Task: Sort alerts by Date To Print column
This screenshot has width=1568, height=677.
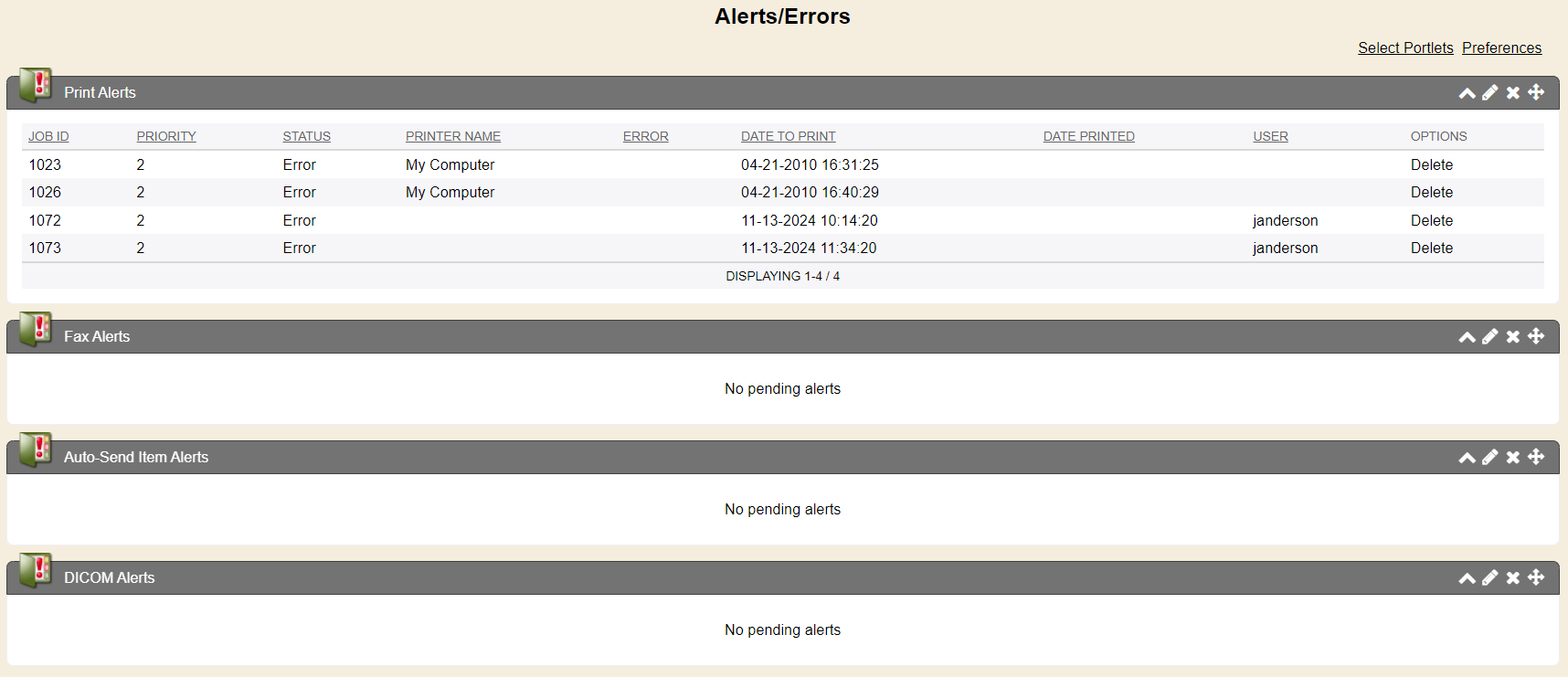Action: [x=788, y=136]
